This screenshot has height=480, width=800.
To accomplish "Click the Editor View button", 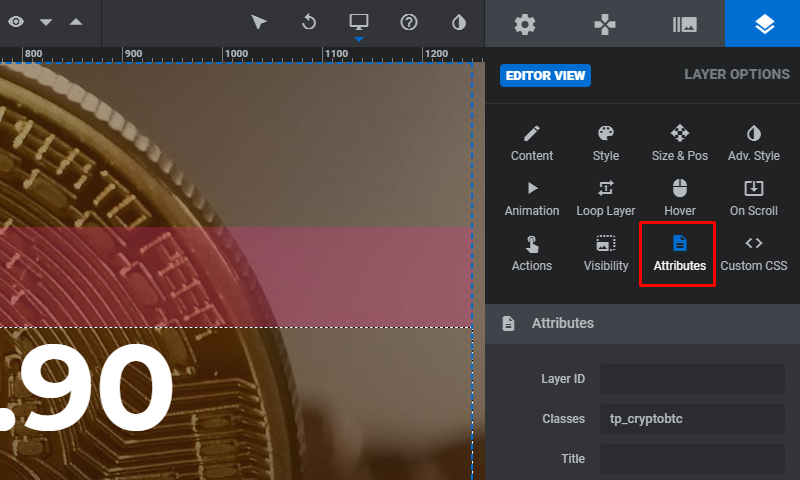I will (545, 75).
